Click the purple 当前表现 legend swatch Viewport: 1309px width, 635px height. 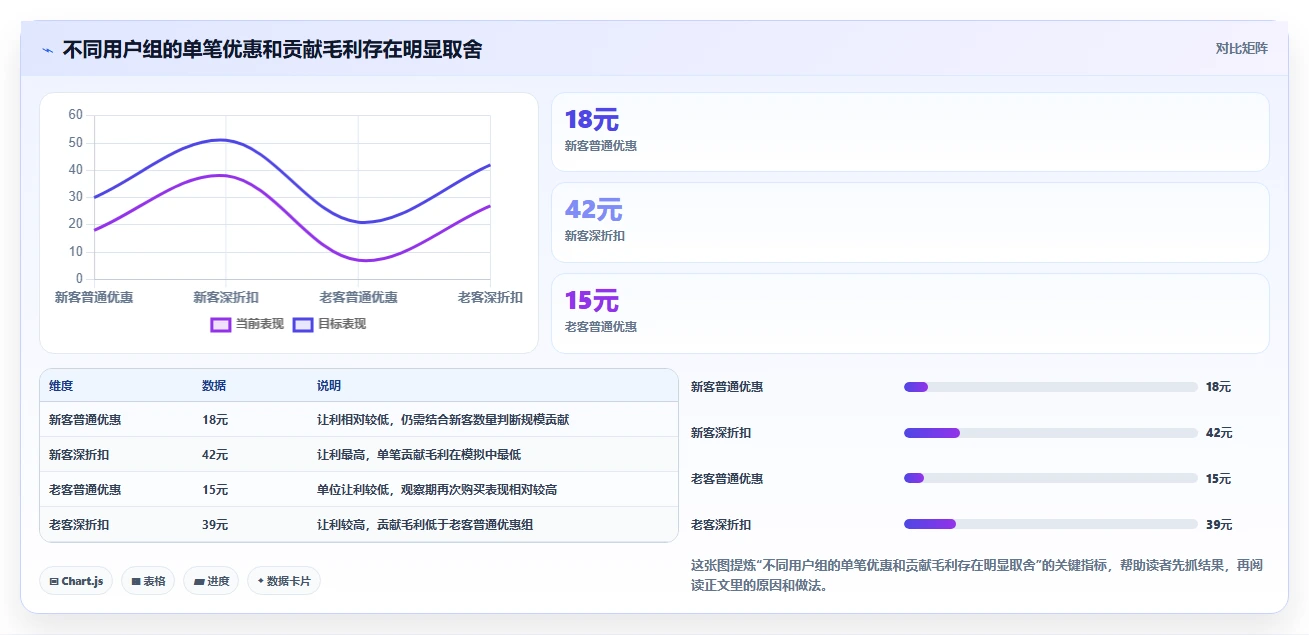(221, 324)
